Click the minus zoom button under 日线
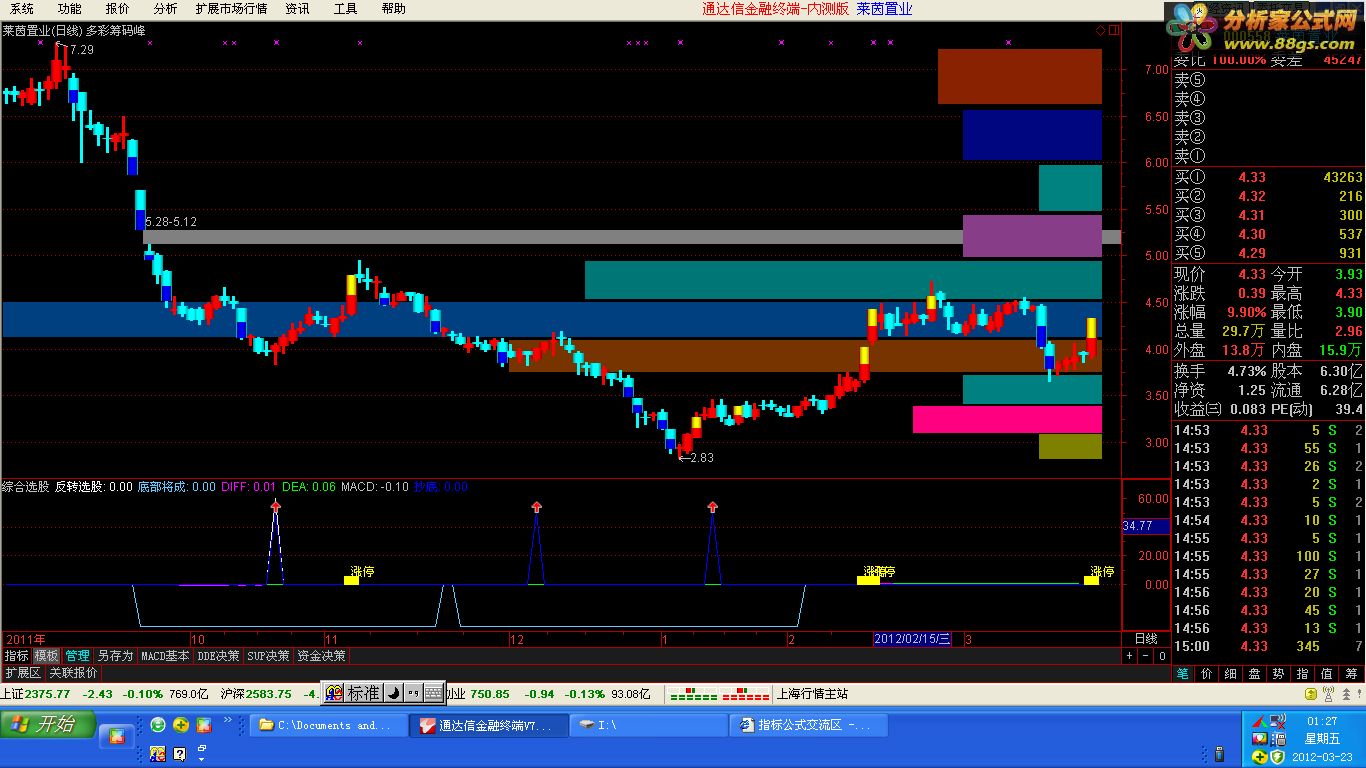 pos(1146,656)
